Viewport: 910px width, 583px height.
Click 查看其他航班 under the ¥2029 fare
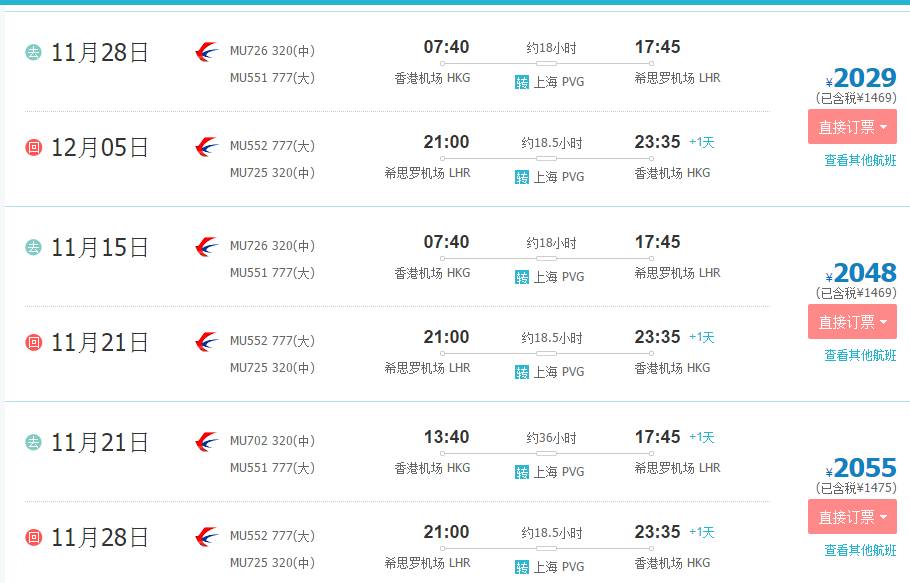(860, 160)
